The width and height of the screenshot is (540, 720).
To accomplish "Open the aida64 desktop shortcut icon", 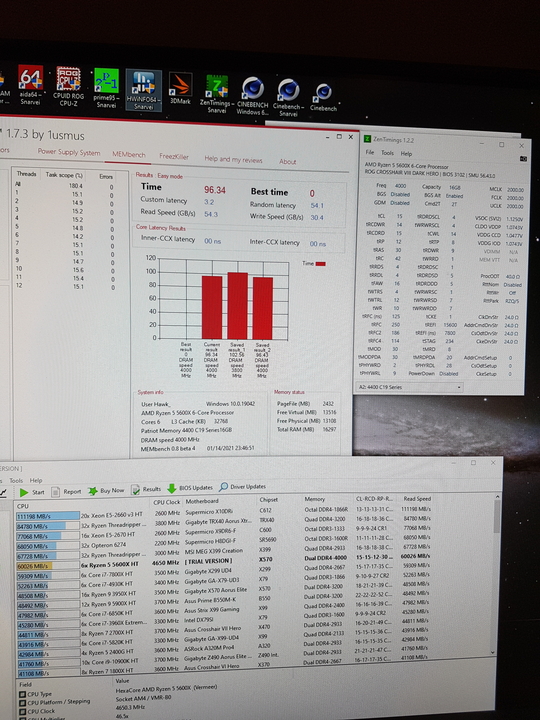I will pos(30,85).
